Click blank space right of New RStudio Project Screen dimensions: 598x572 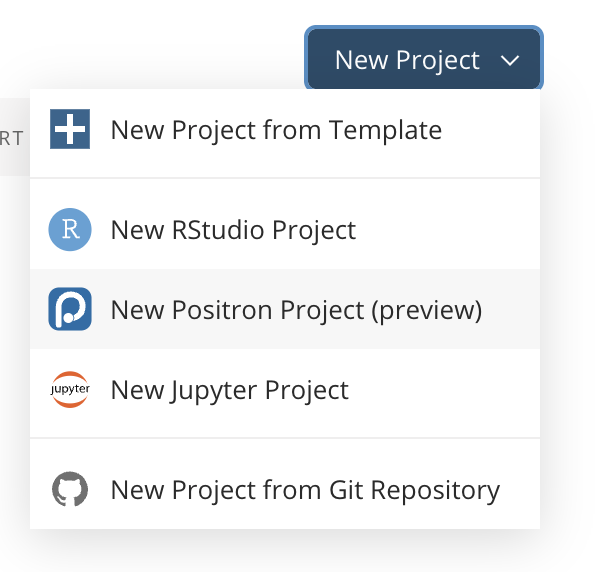pyautogui.click(x=446, y=230)
